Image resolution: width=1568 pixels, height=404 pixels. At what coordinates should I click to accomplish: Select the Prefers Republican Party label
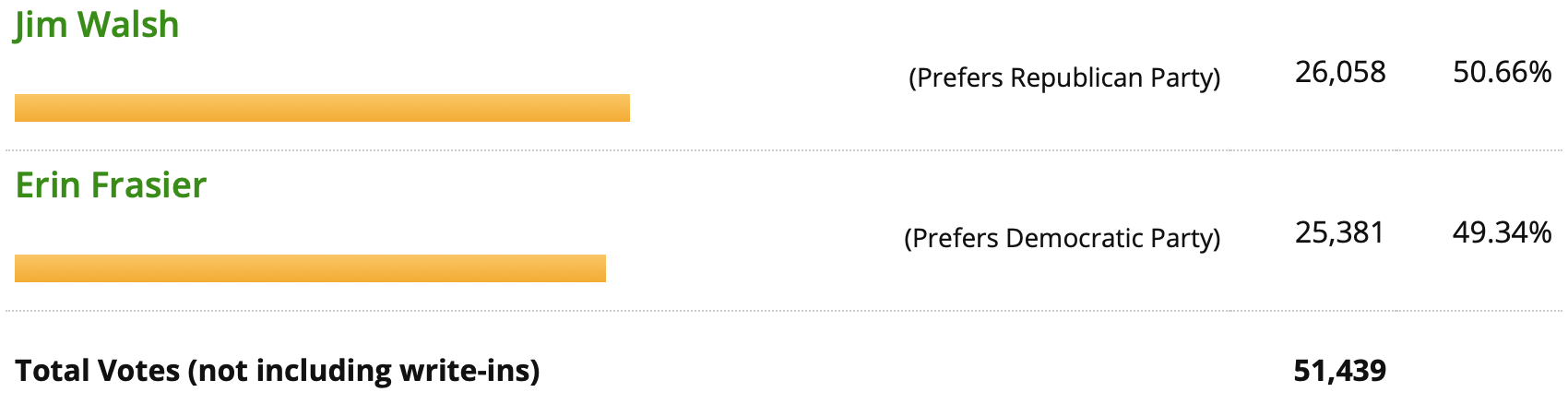coord(1064,77)
